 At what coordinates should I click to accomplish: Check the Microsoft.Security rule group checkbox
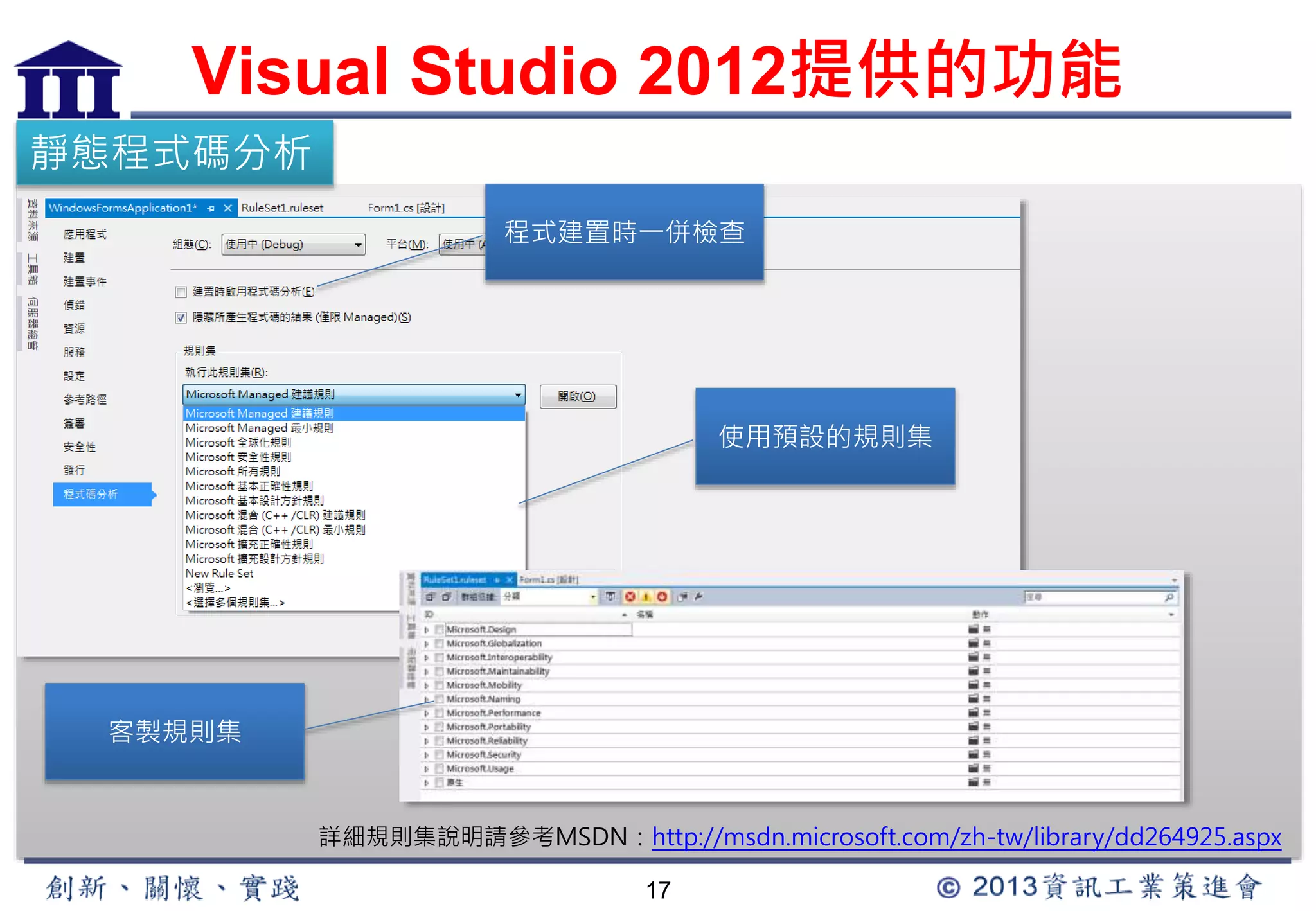coord(440,755)
